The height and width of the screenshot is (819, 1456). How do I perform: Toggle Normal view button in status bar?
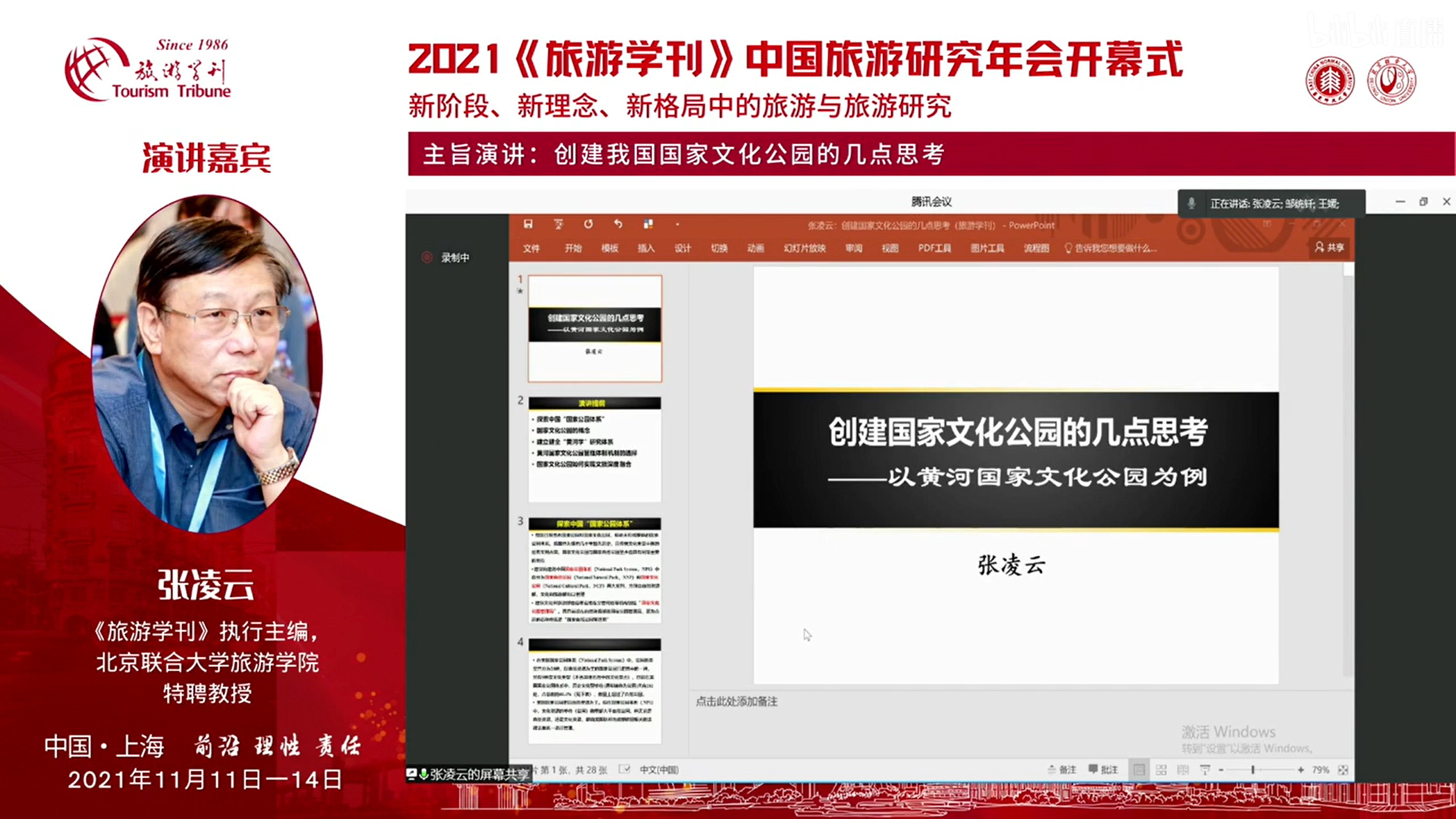(1139, 769)
